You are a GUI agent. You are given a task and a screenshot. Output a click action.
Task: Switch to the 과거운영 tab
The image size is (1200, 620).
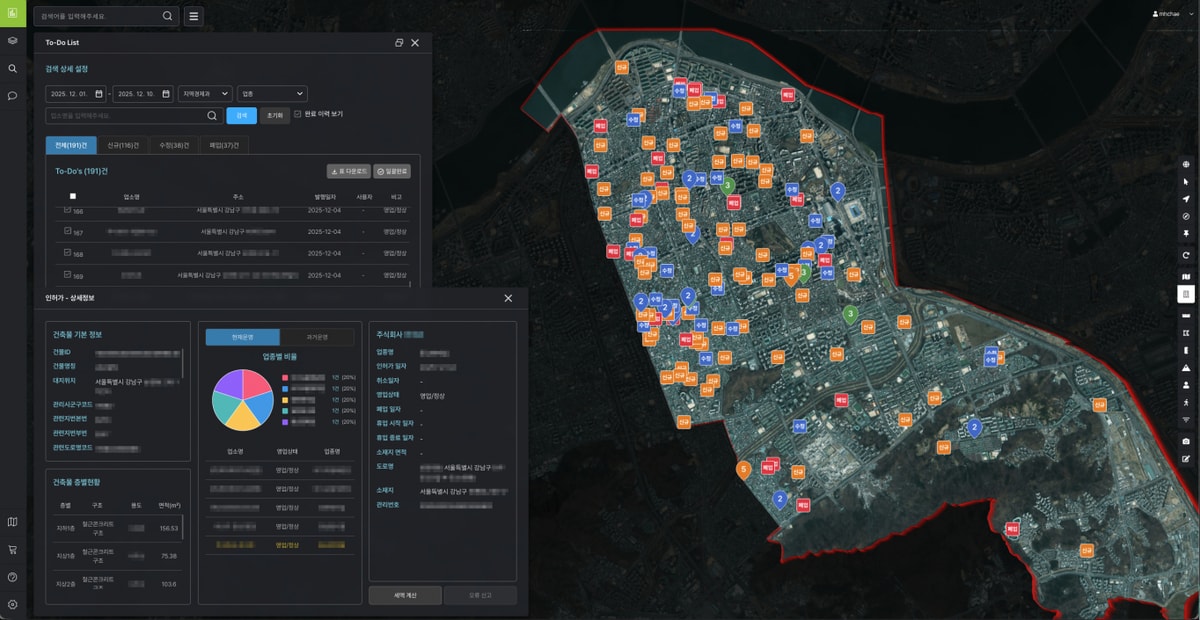click(x=316, y=337)
